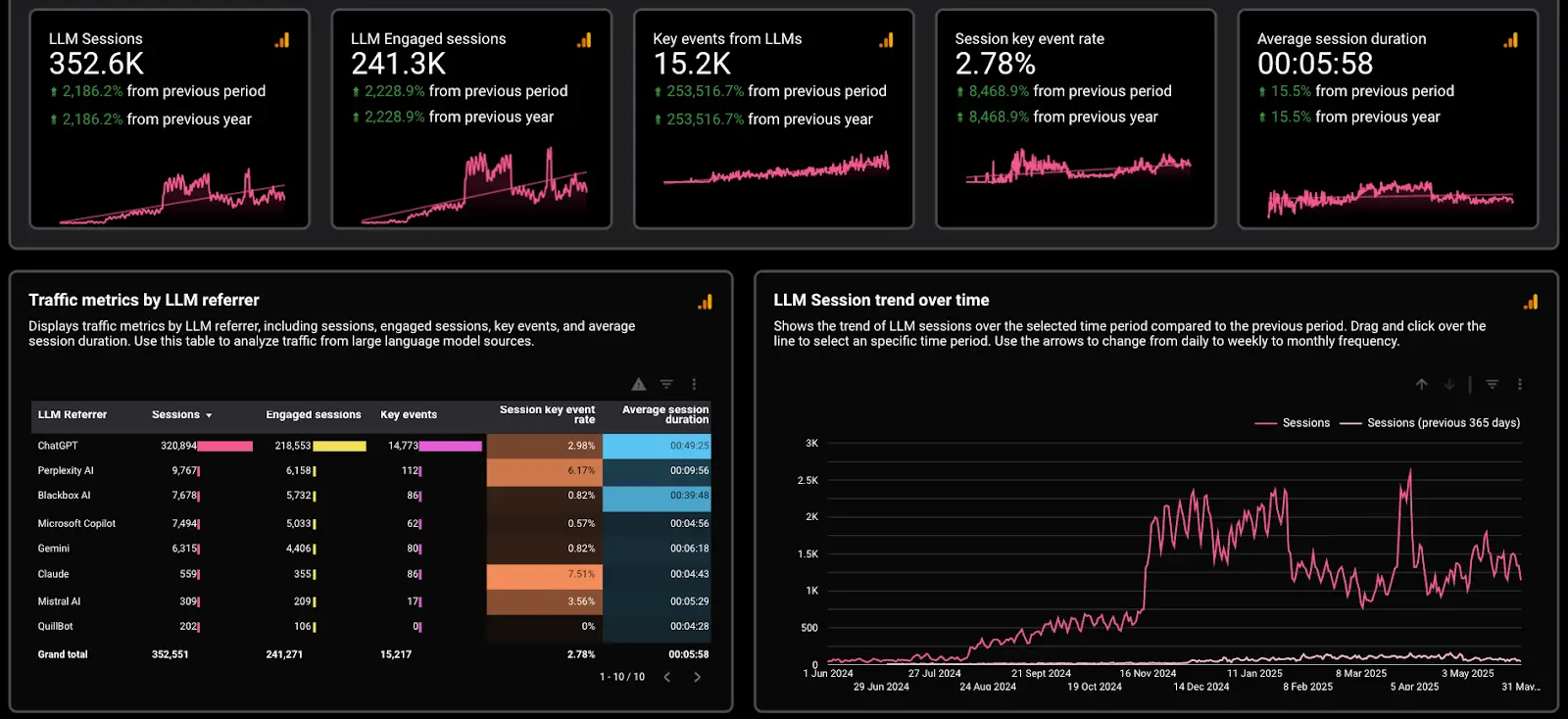Drill down using the down arrow on trend chart
Viewport: 1568px width, 719px height.
coord(1448,385)
